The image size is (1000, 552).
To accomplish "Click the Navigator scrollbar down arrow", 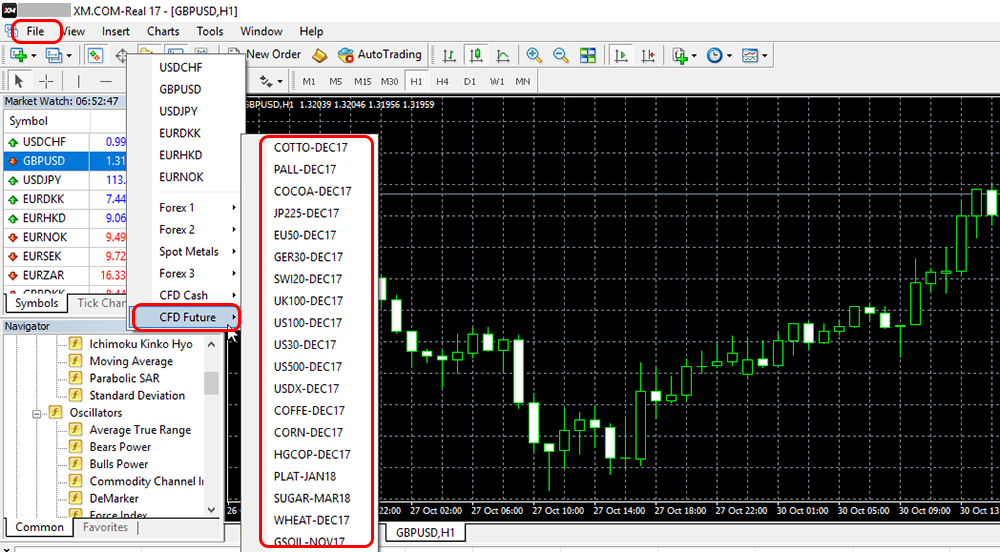I will tap(212, 509).
